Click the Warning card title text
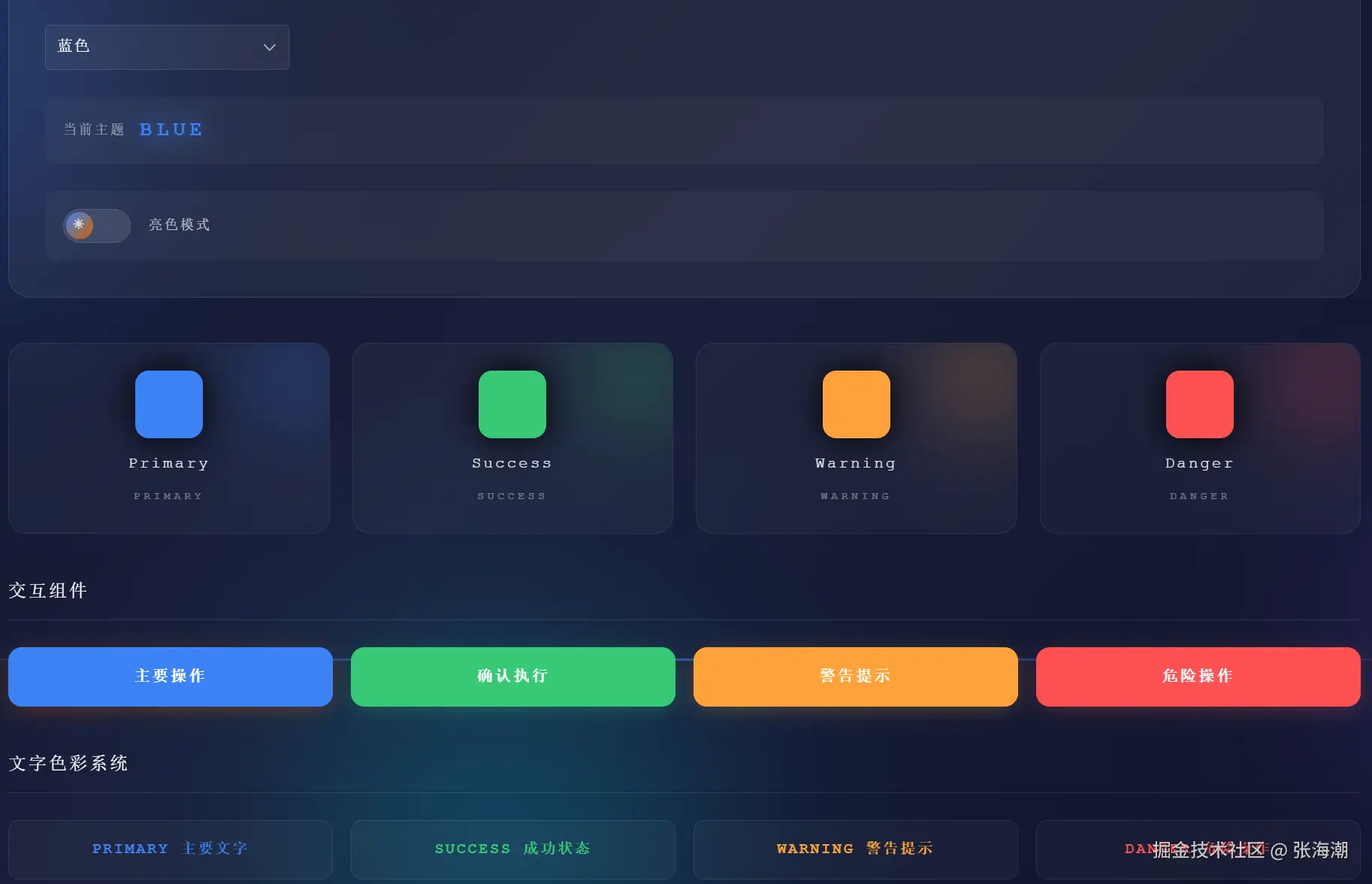This screenshot has height=884, width=1372. point(856,464)
